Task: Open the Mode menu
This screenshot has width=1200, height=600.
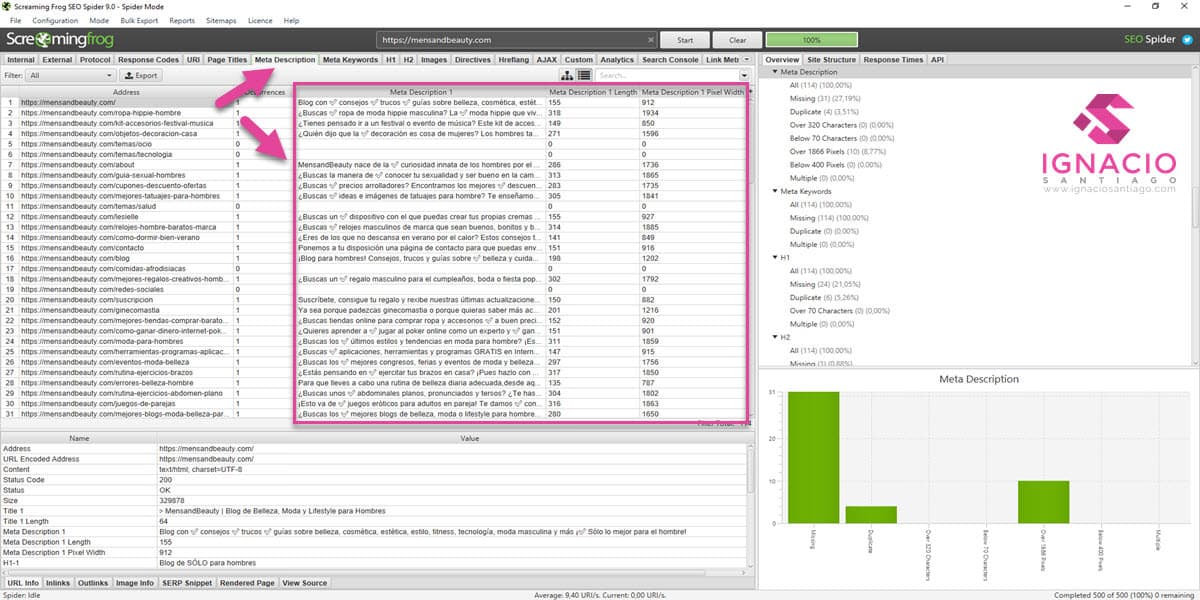Action: click(99, 20)
